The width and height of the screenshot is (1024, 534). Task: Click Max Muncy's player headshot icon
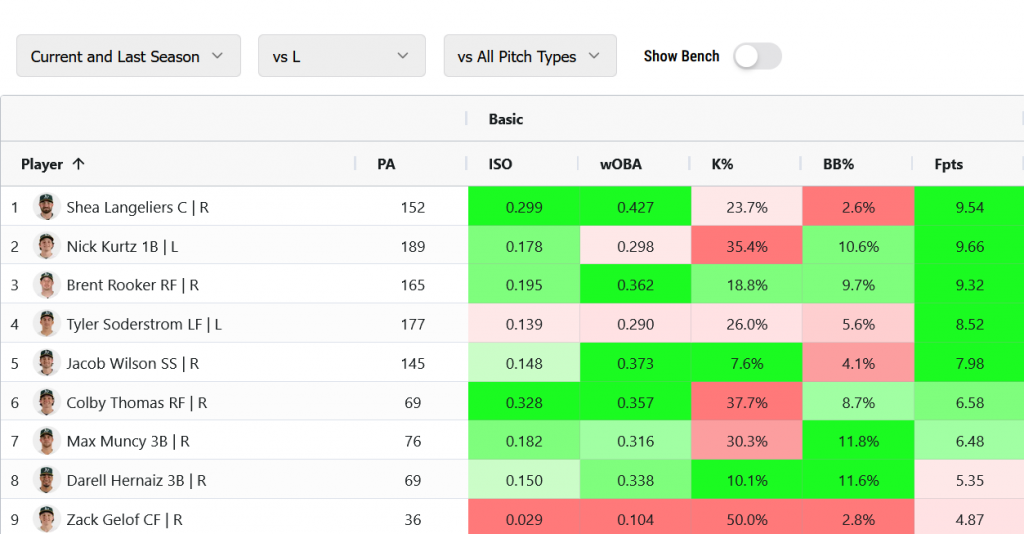tap(45, 441)
